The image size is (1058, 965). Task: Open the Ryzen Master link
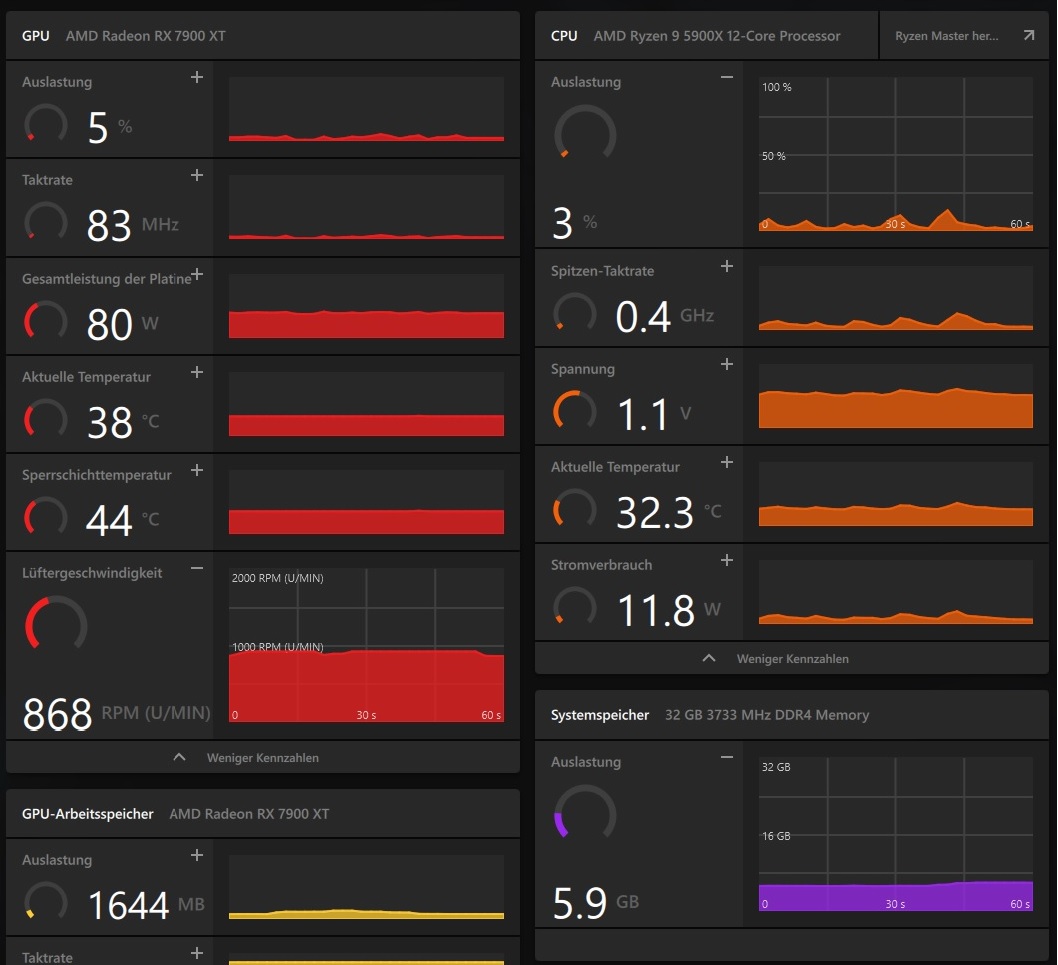[964, 36]
